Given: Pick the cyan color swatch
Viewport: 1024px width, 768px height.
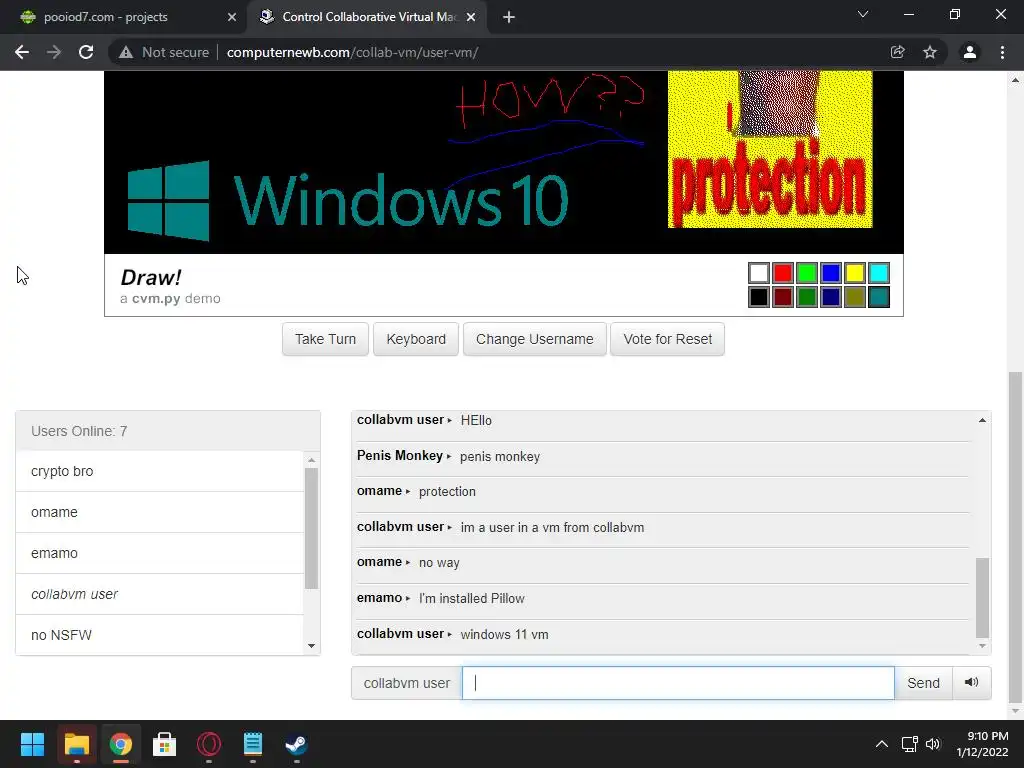Looking at the screenshot, I should 879,273.
